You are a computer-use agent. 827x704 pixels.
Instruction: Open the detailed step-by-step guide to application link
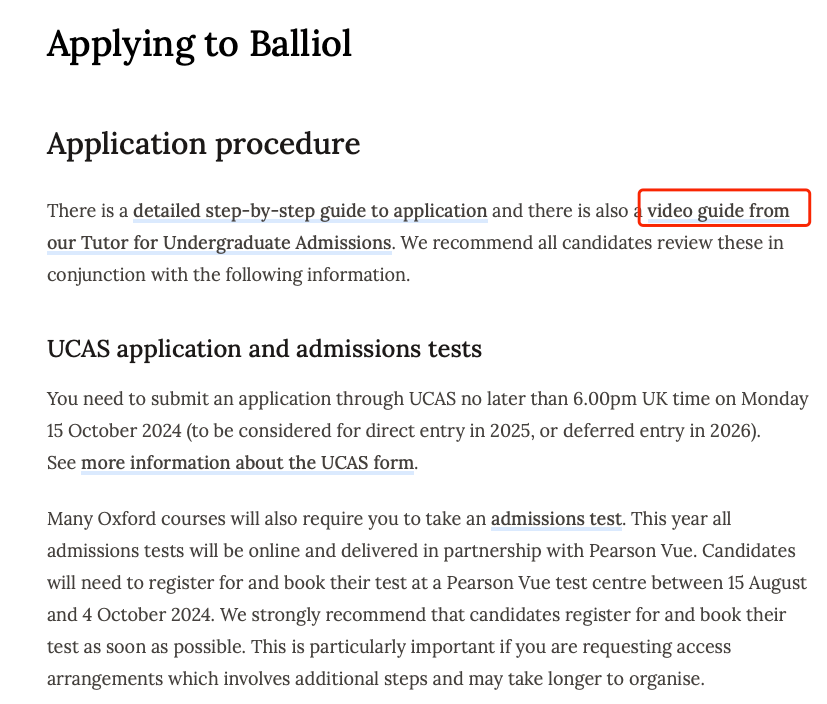[x=310, y=211]
